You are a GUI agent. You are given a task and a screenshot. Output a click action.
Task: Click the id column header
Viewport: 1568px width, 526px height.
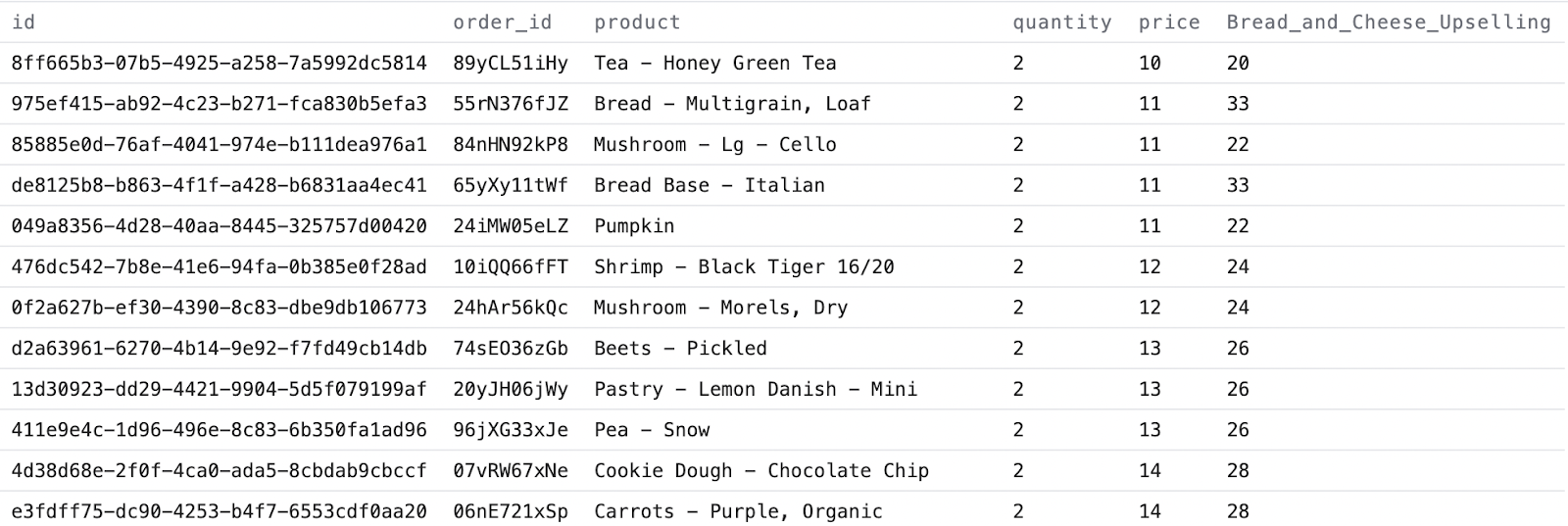pos(24,22)
